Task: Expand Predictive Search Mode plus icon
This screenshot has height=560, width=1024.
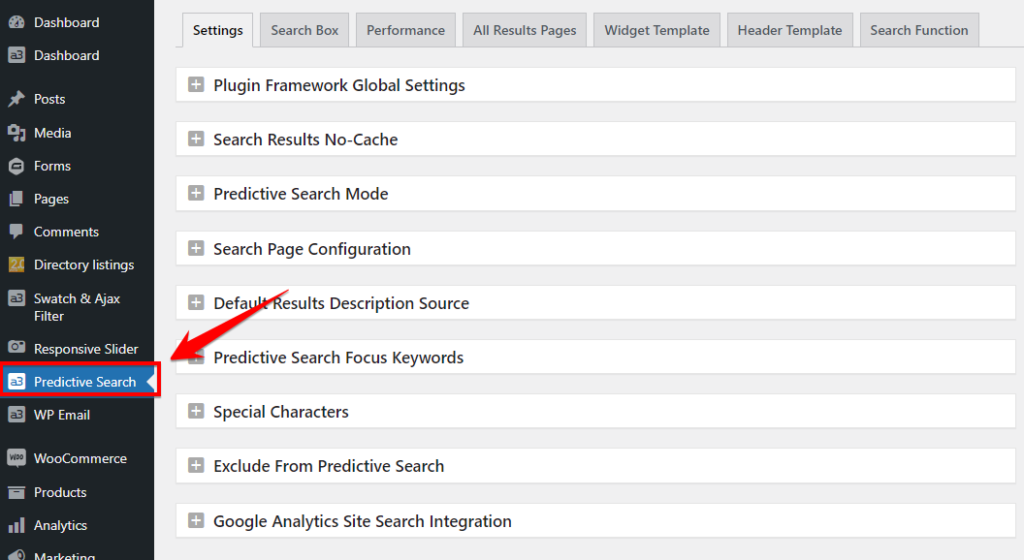Action: click(x=196, y=193)
